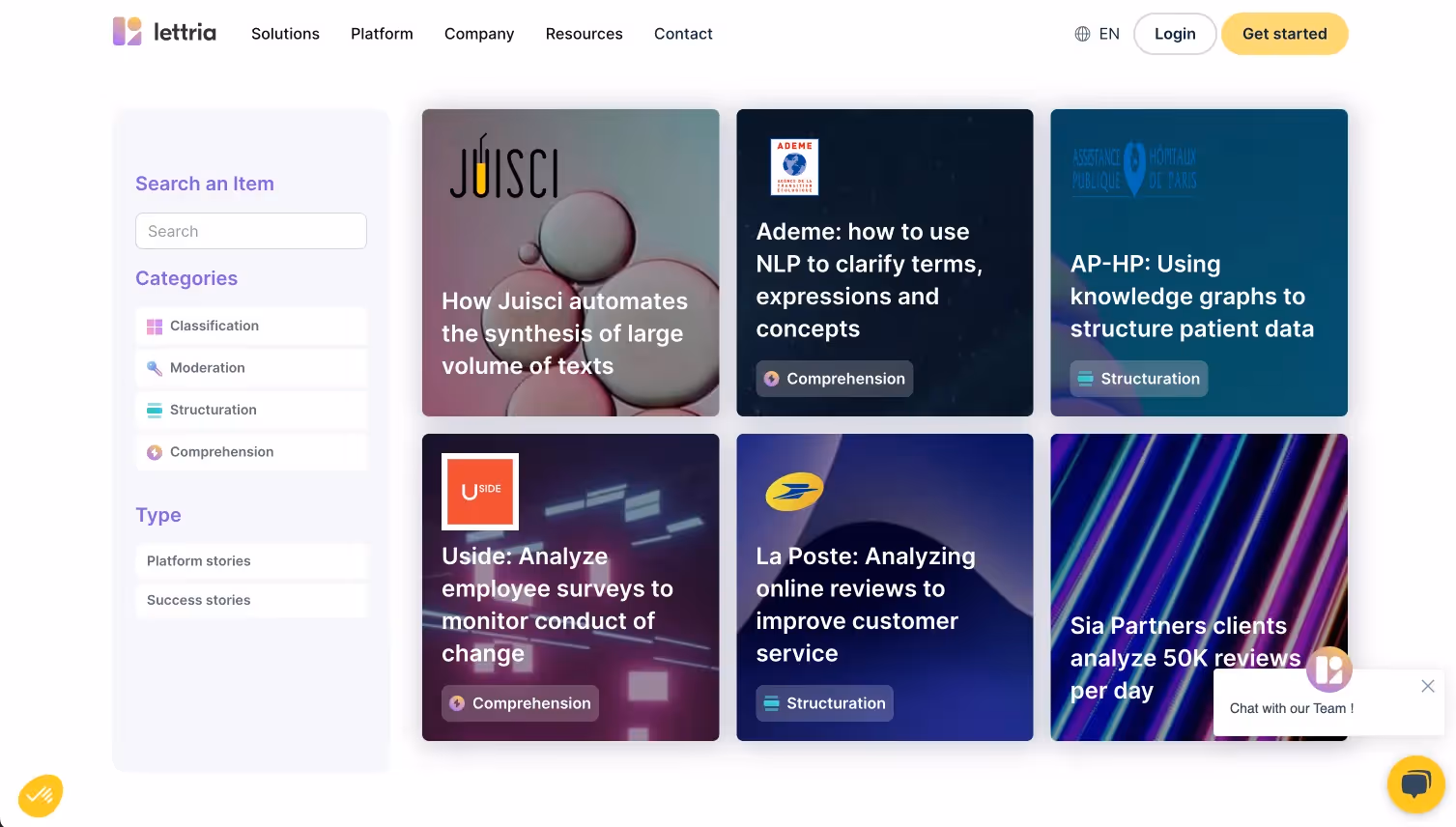Click the Assistance Publique Hôpitaux de Paris logo

click(1134, 169)
